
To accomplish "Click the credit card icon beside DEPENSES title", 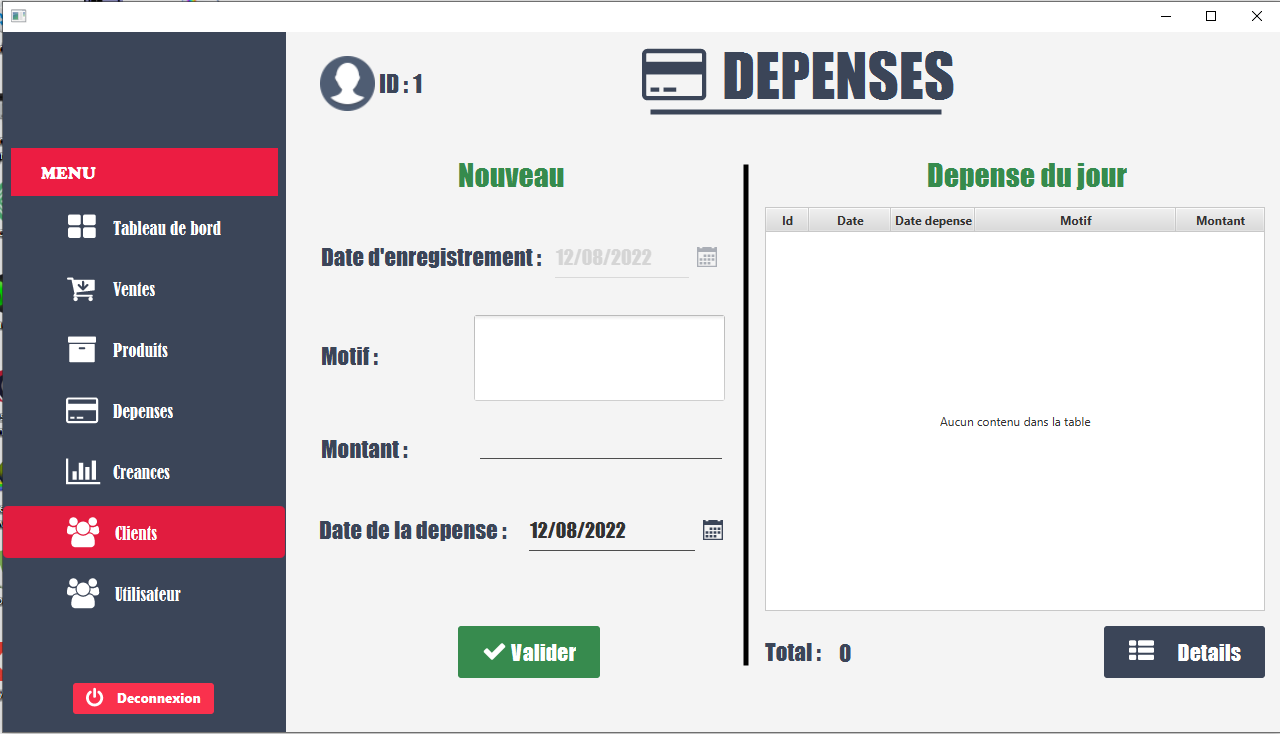I will [673, 75].
